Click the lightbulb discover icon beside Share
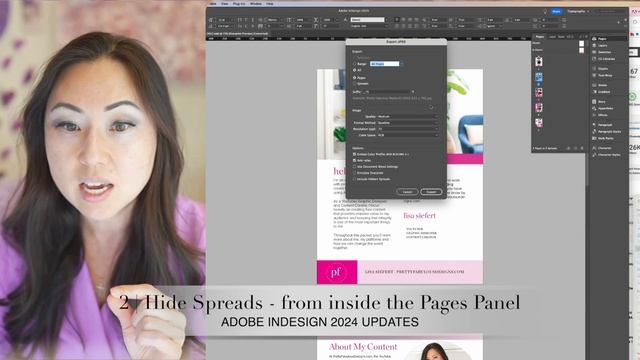 [545, 12]
